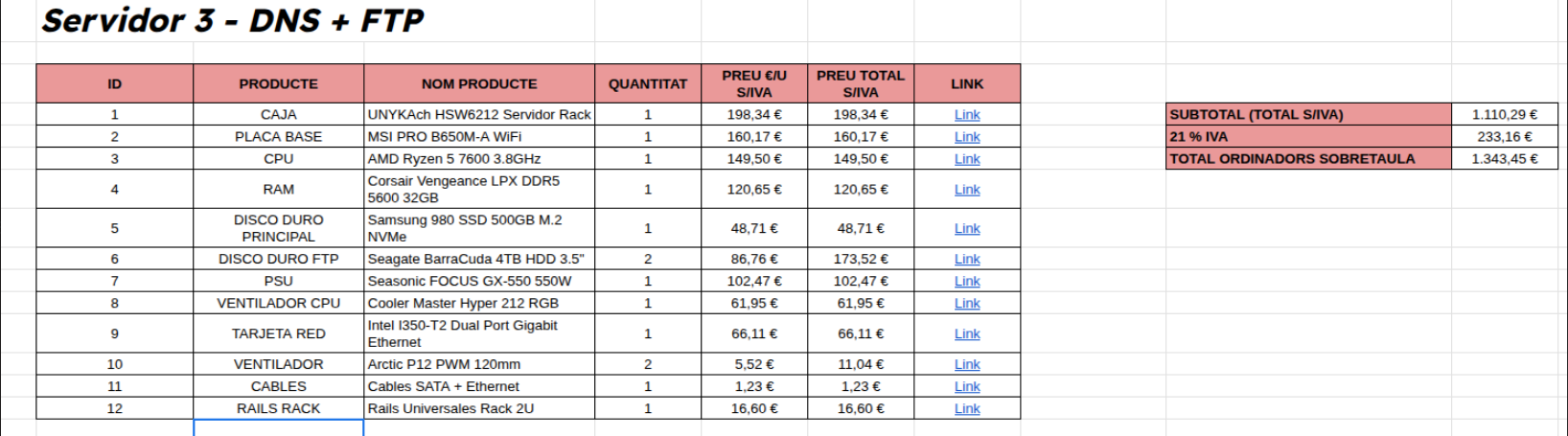The width and height of the screenshot is (1568, 436).
Task: Click the empty selected cell below RAILS RACK
Action: pos(279,428)
